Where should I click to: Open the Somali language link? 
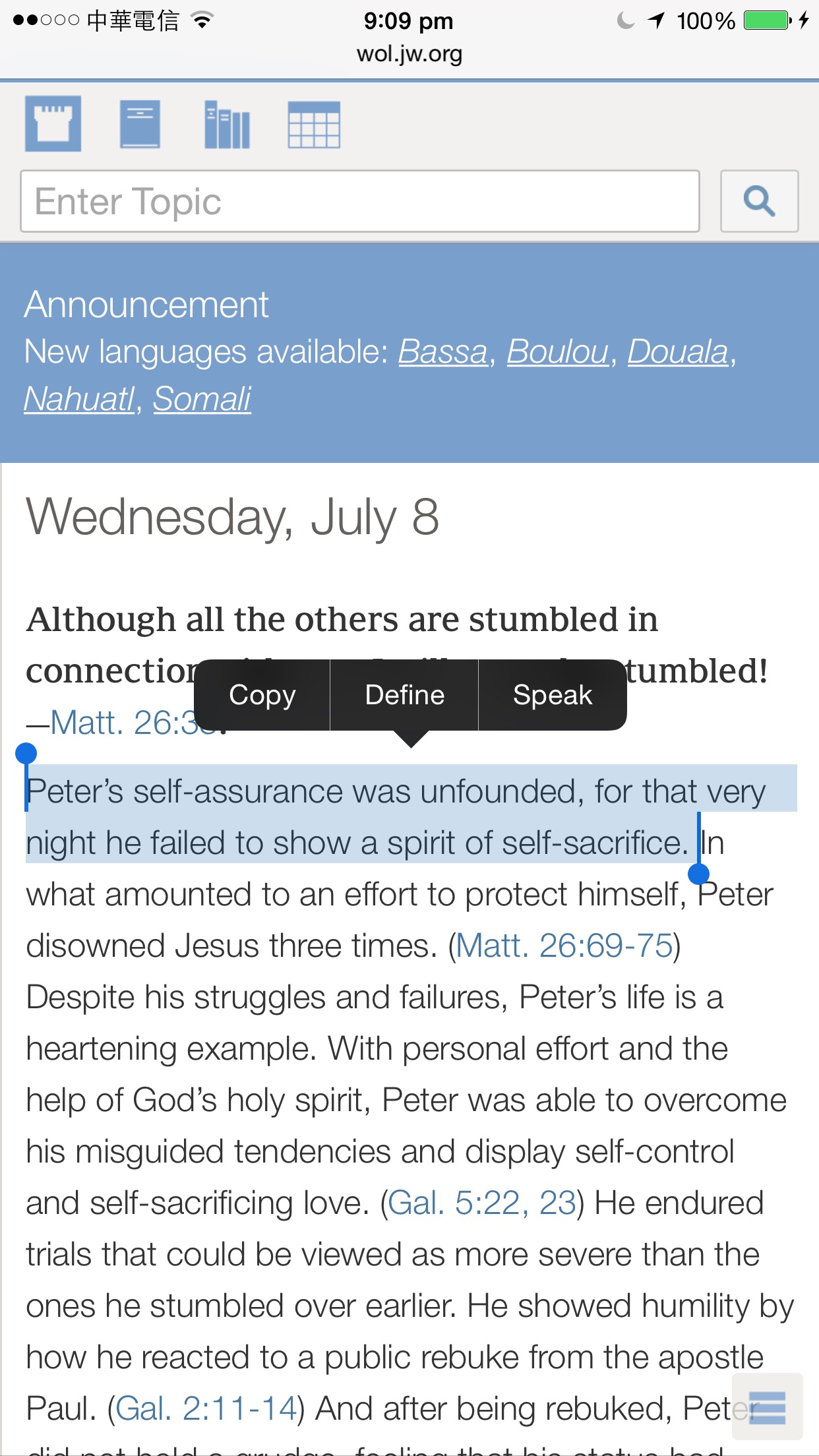(202, 399)
